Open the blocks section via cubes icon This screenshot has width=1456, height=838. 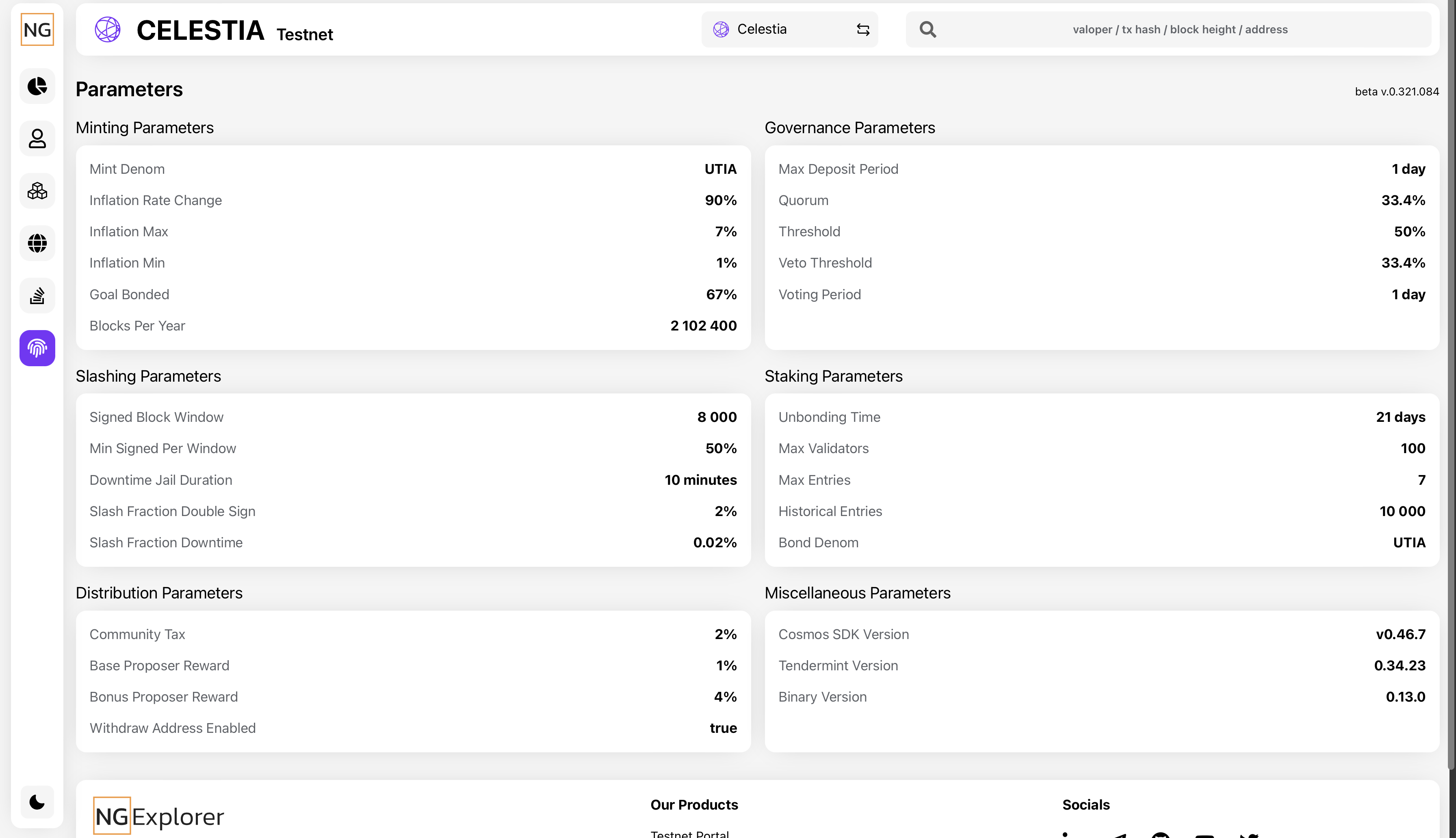[37, 190]
